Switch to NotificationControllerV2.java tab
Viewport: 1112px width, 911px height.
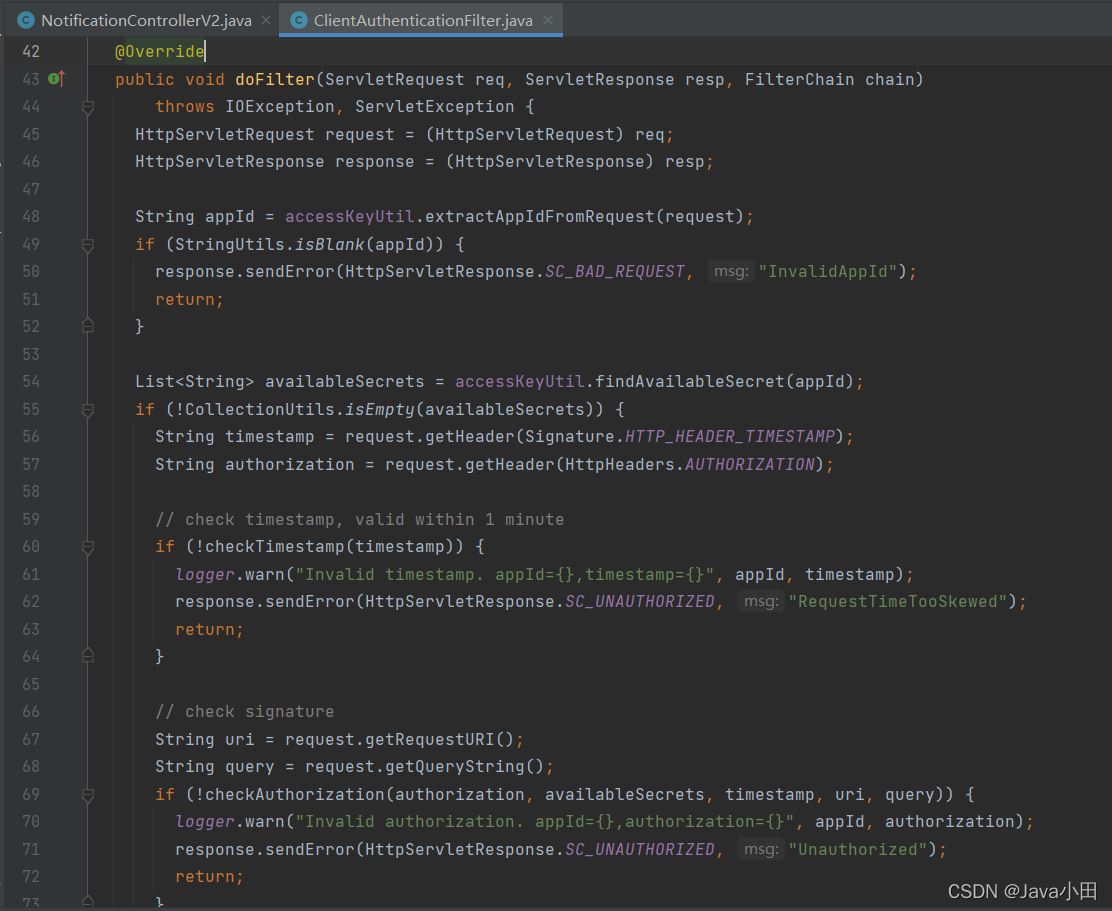click(x=145, y=21)
